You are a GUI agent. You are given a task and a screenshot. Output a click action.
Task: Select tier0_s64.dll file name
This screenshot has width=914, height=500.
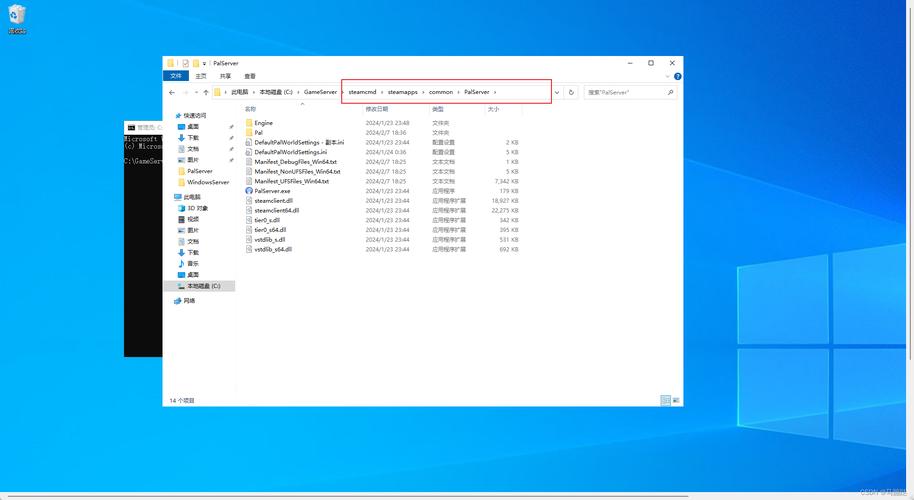tap(270, 230)
